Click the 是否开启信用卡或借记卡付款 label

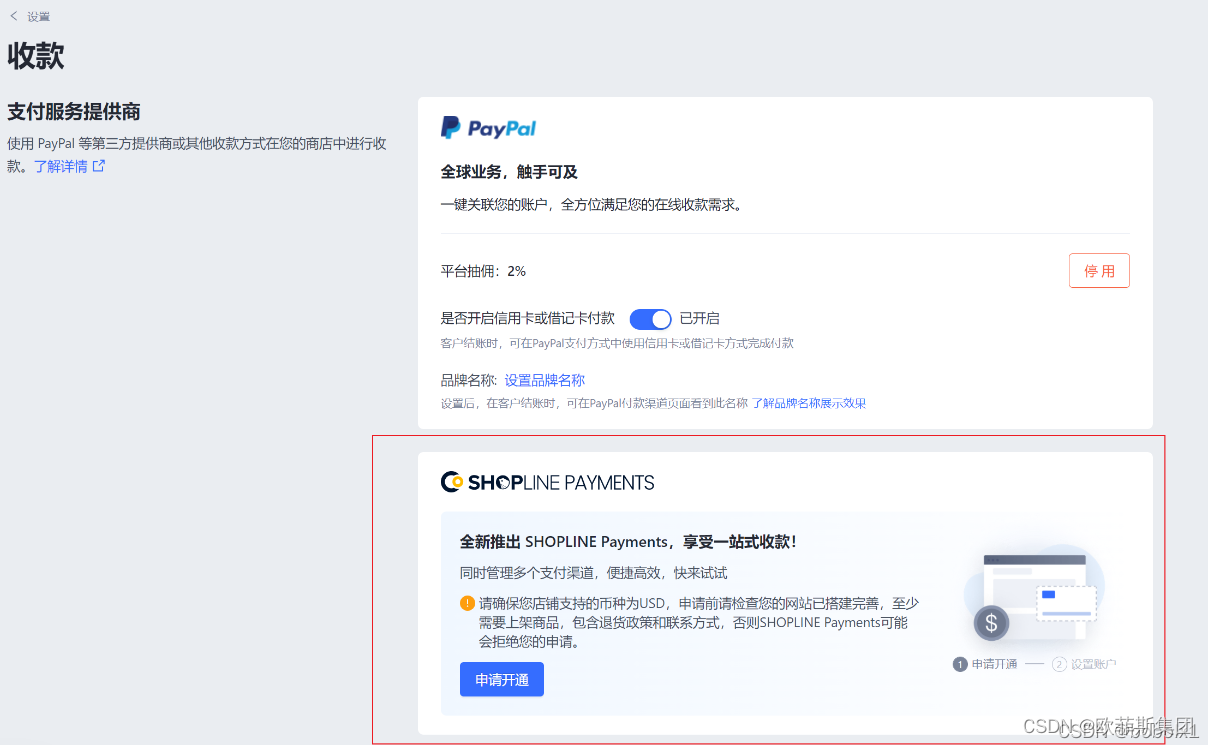[528, 319]
